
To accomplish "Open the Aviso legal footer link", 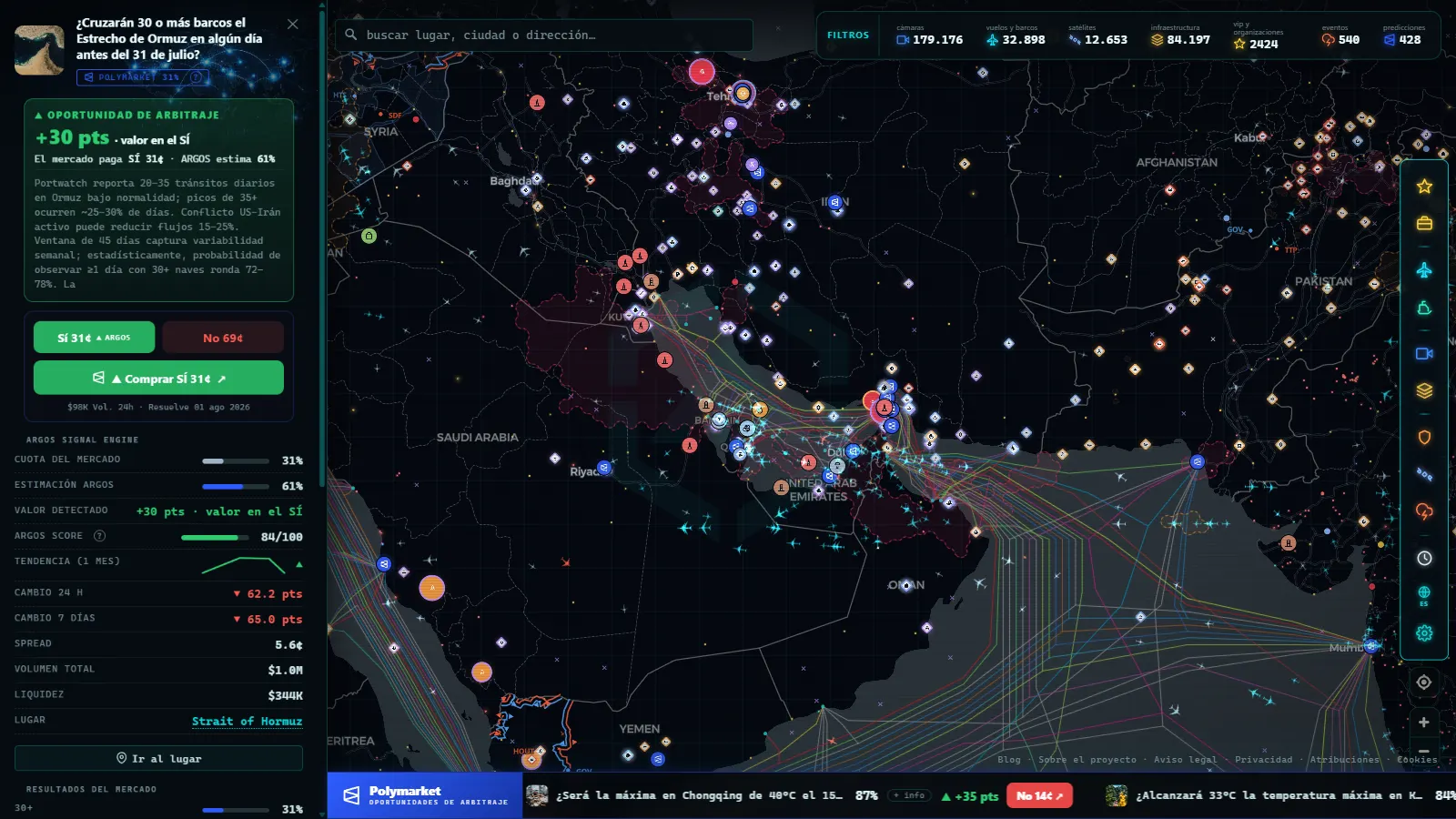I will 1185,759.
